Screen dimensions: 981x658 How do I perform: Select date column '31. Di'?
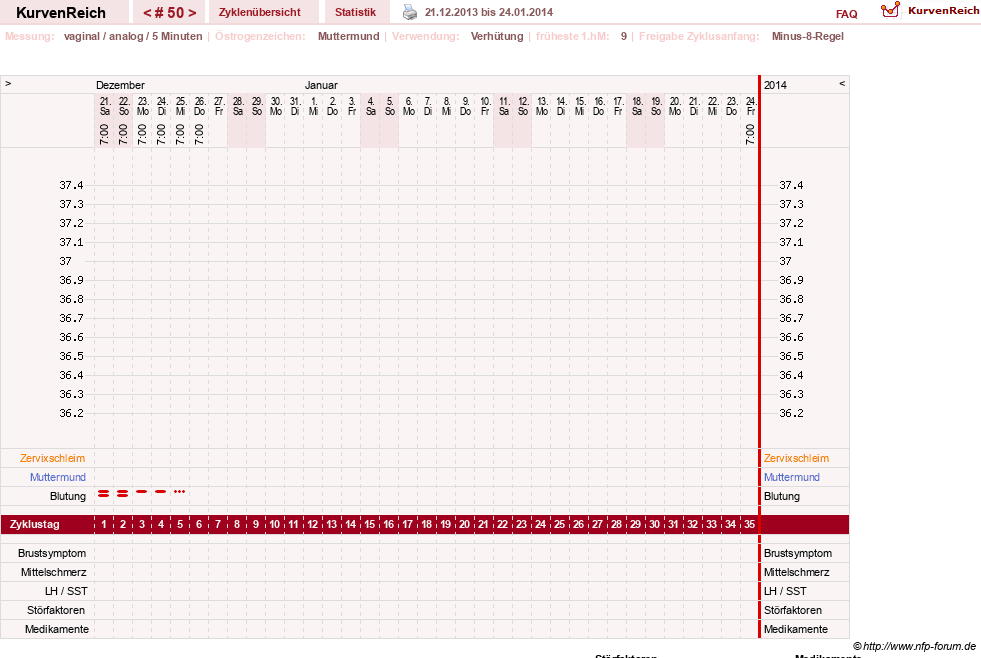coord(295,106)
